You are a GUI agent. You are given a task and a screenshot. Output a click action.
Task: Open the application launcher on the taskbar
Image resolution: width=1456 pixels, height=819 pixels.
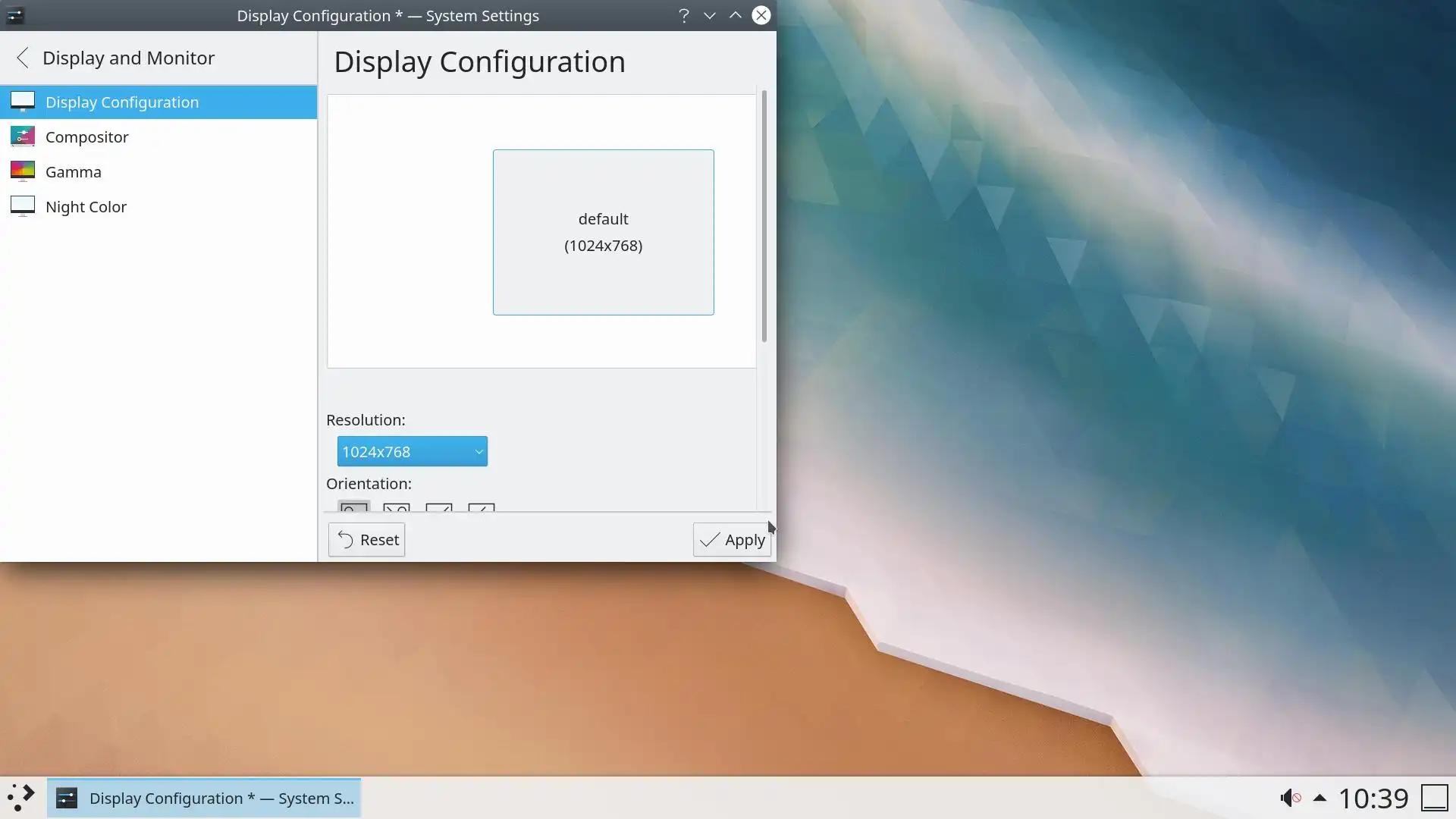point(21,798)
